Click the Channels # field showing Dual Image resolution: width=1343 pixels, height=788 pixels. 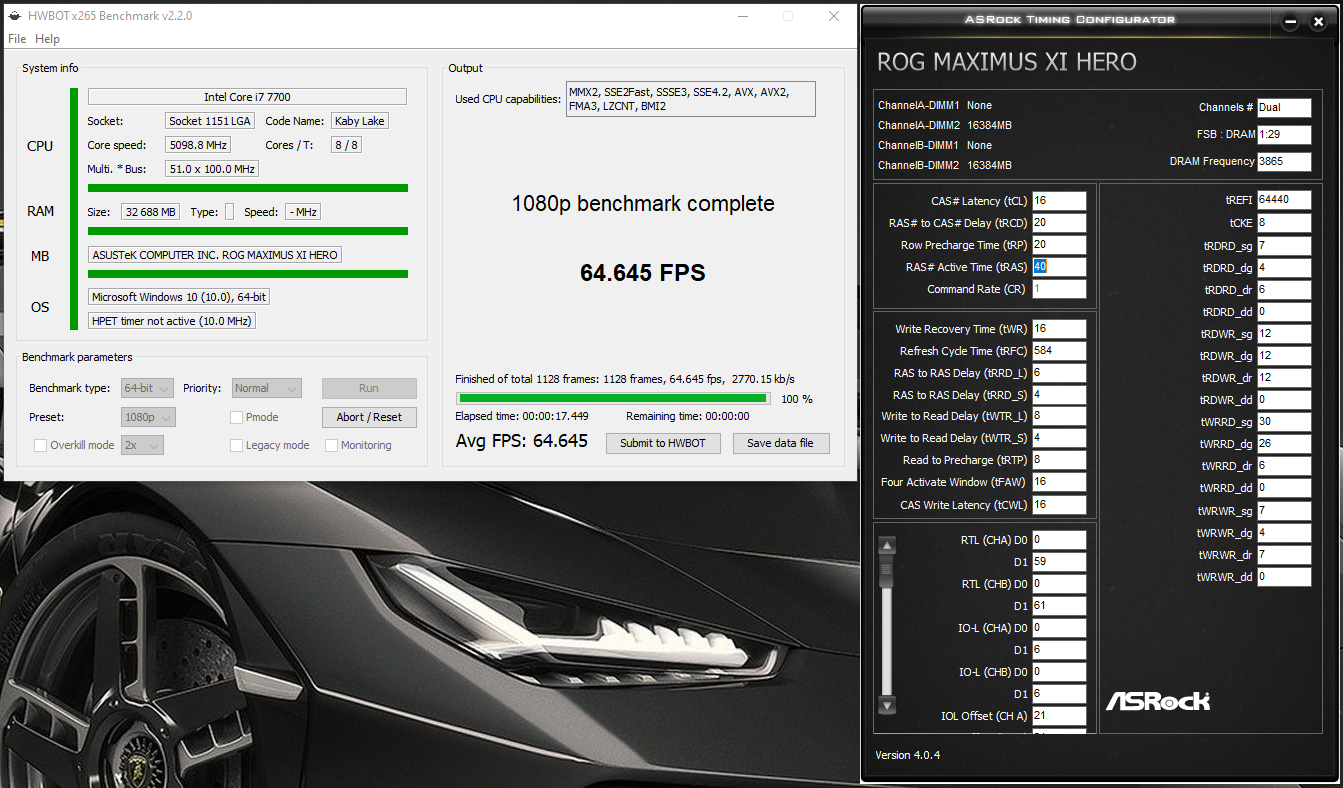coord(1284,108)
